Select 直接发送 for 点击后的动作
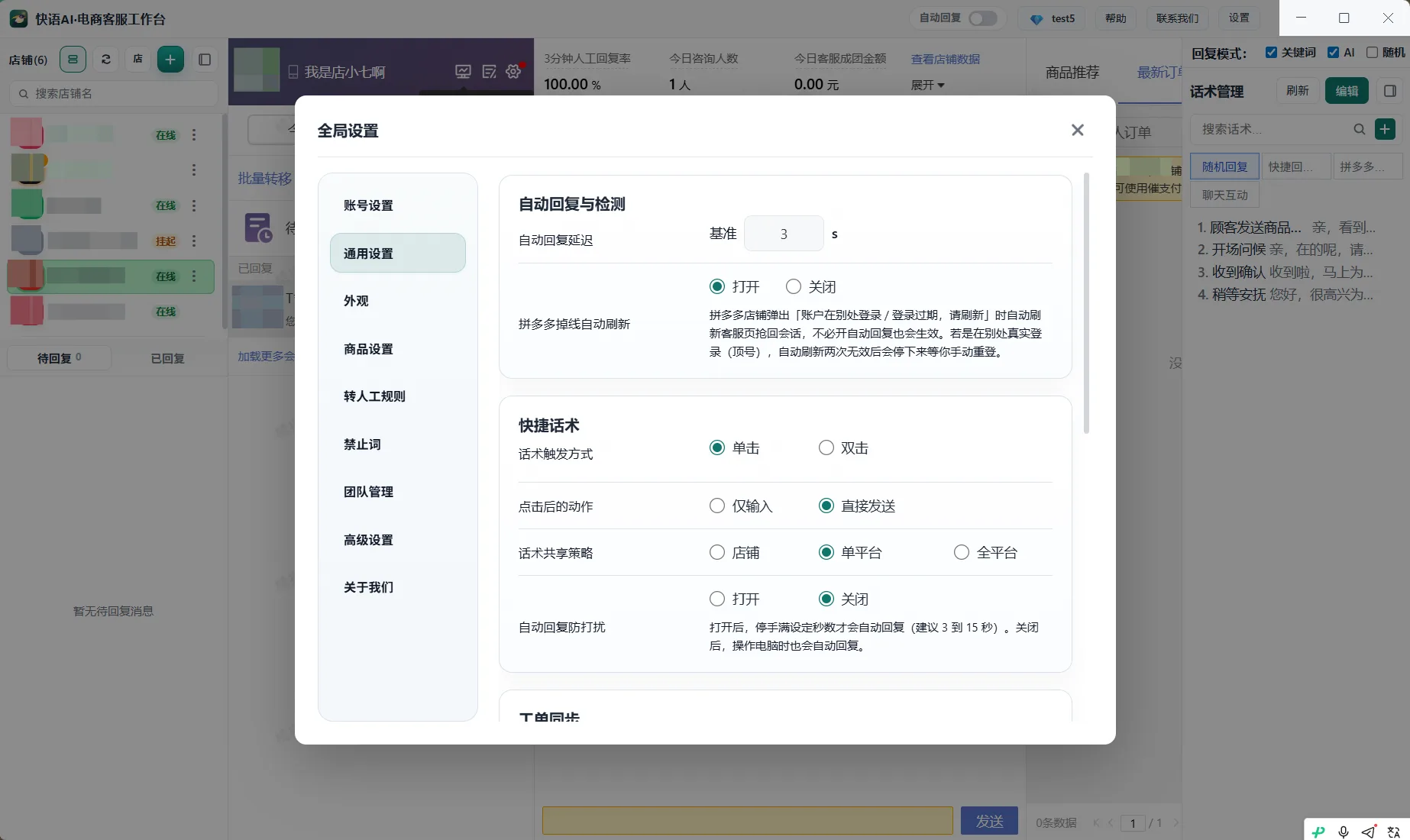Viewport: 1410px width, 840px height. click(826, 506)
